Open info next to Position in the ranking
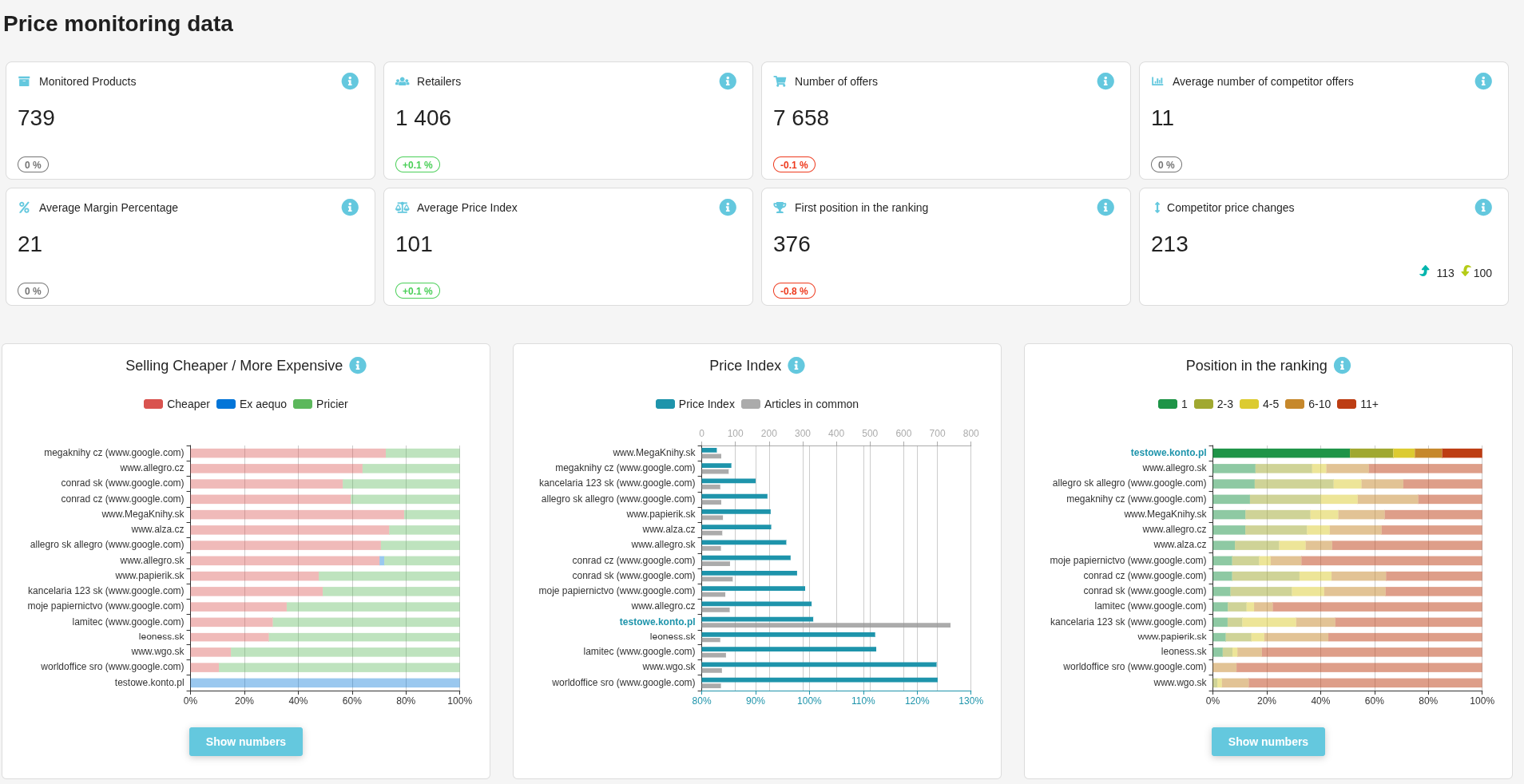 [x=1343, y=365]
